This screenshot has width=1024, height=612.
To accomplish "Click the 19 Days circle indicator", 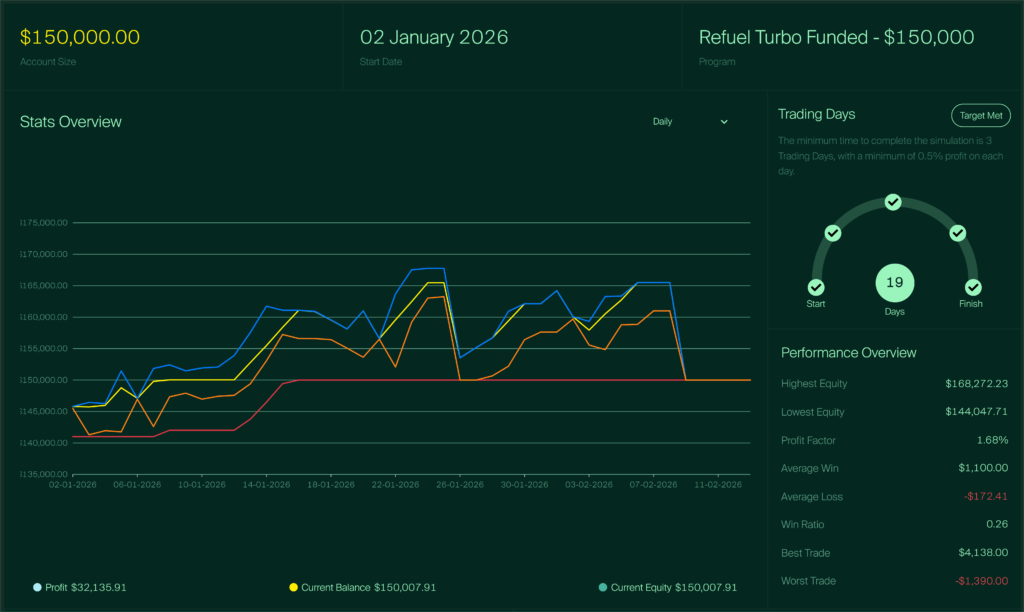I will coord(894,283).
